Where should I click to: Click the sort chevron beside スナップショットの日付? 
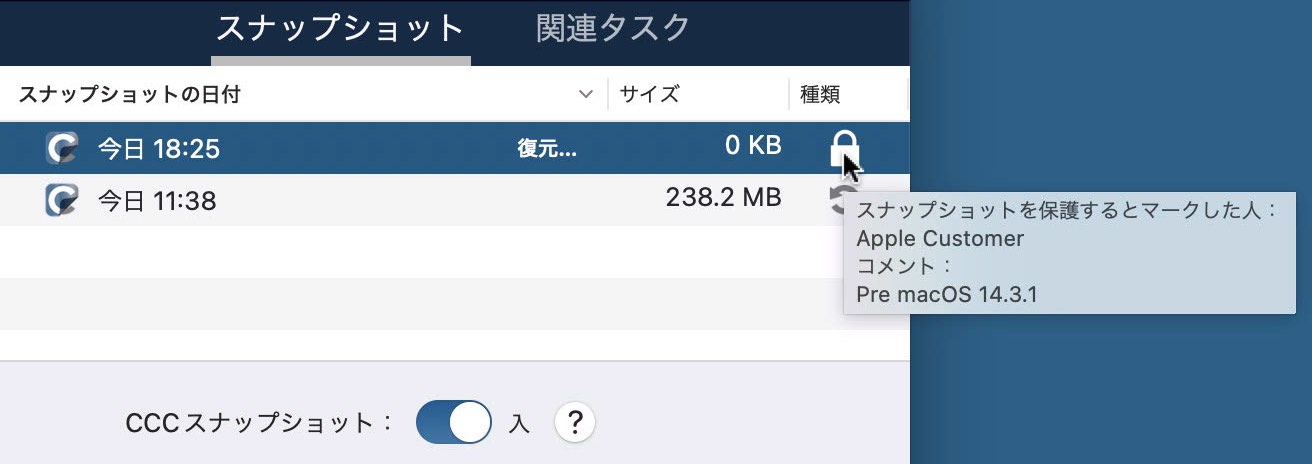(x=586, y=95)
